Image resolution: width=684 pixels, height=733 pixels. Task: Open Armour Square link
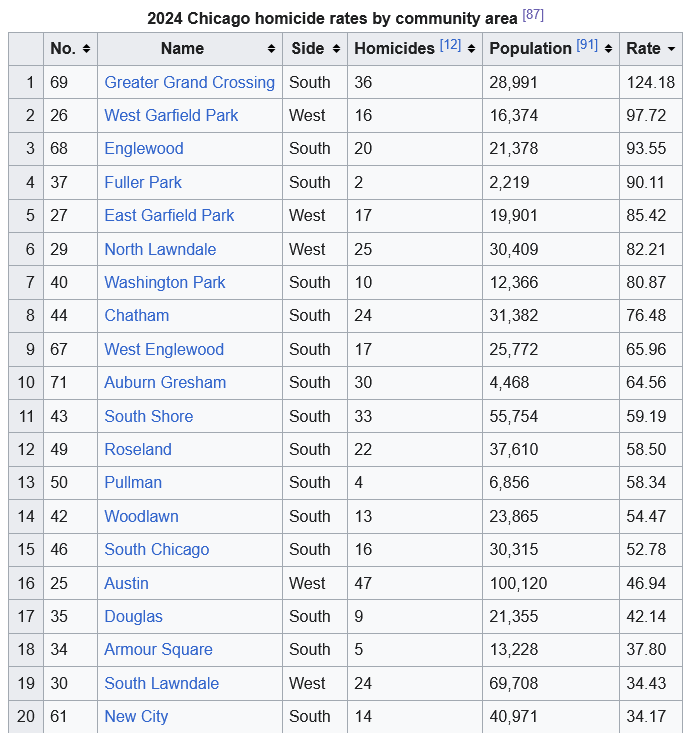coord(158,649)
